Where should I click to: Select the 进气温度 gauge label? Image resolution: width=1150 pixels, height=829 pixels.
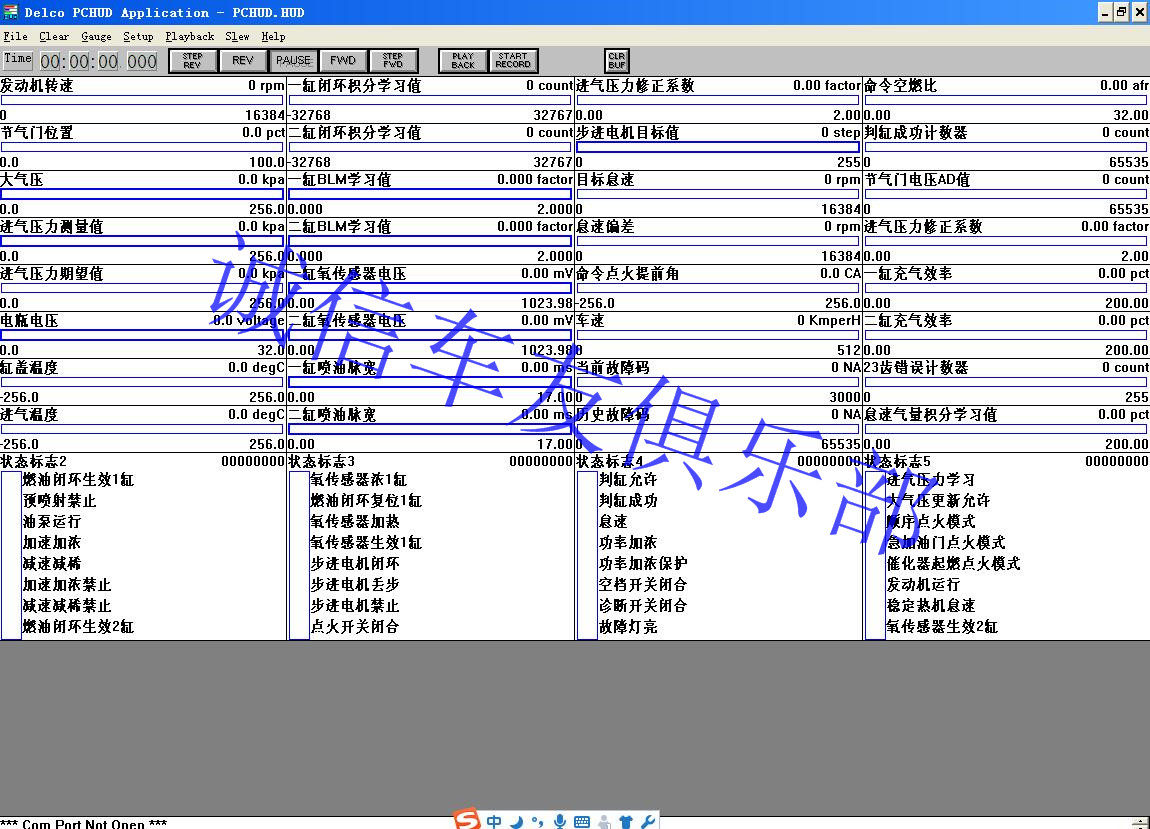click(29, 414)
